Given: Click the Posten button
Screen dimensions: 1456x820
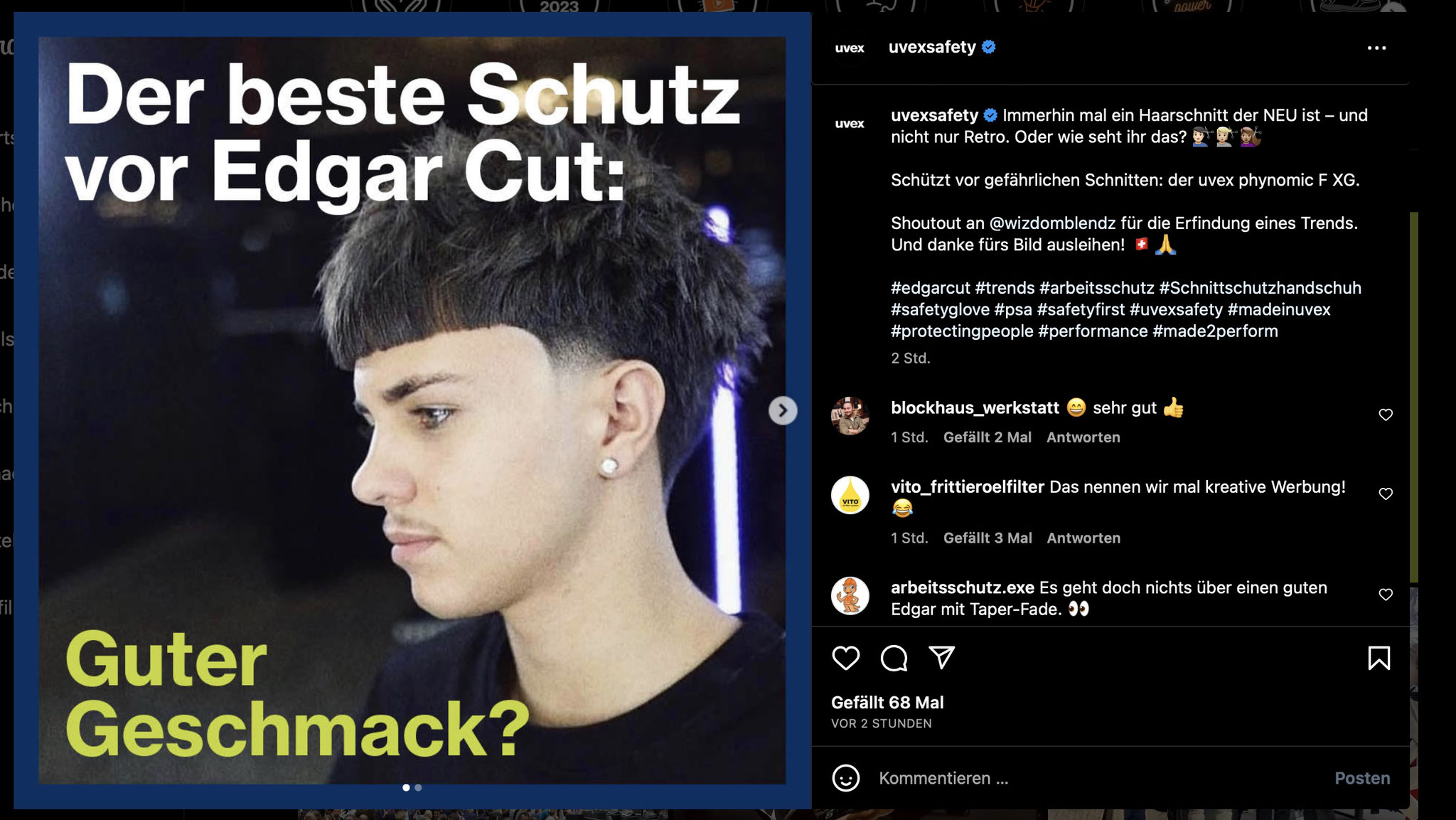Looking at the screenshot, I should (1362, 778).
